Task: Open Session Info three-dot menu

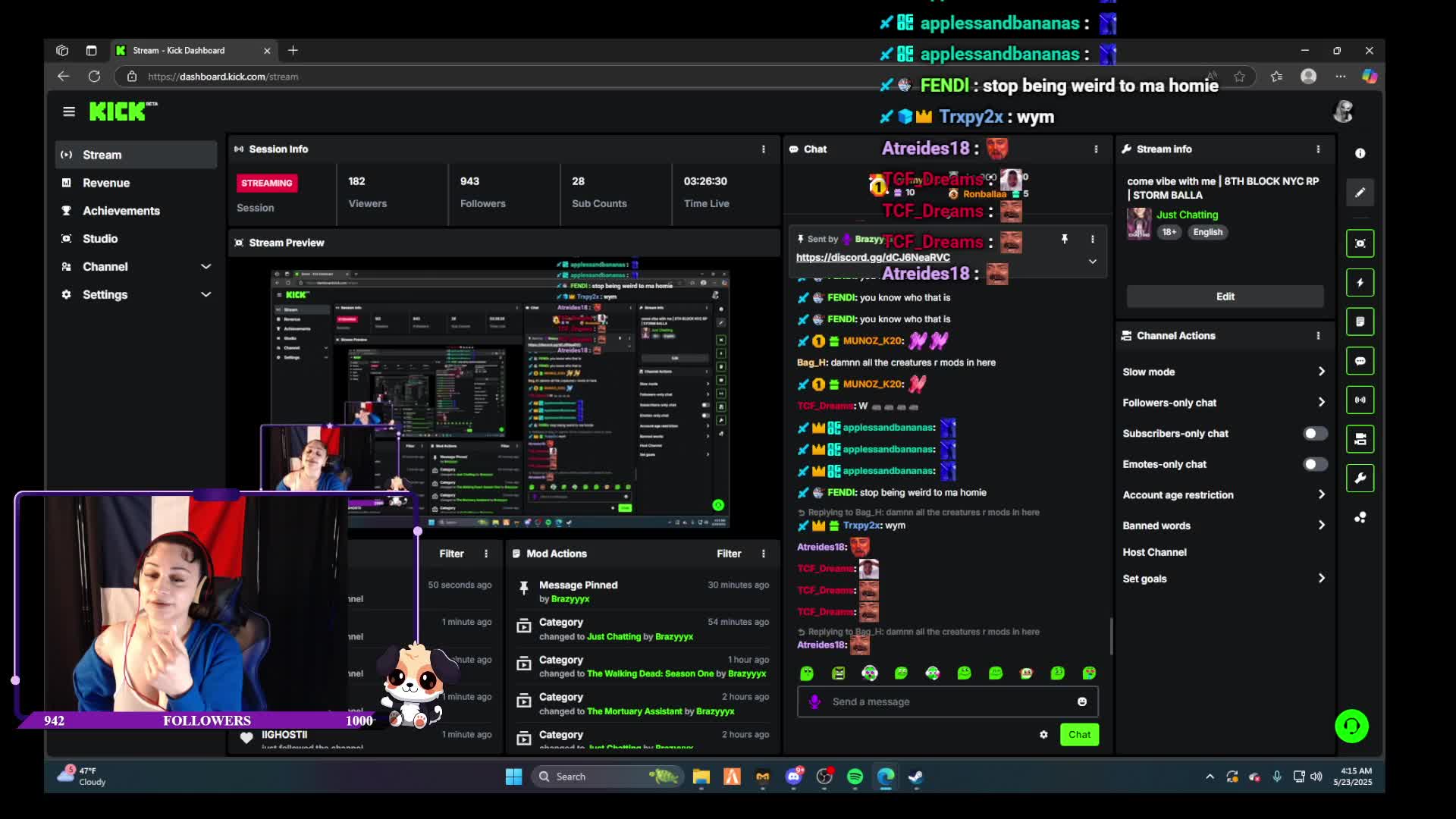Action: (x=764, y=149)
